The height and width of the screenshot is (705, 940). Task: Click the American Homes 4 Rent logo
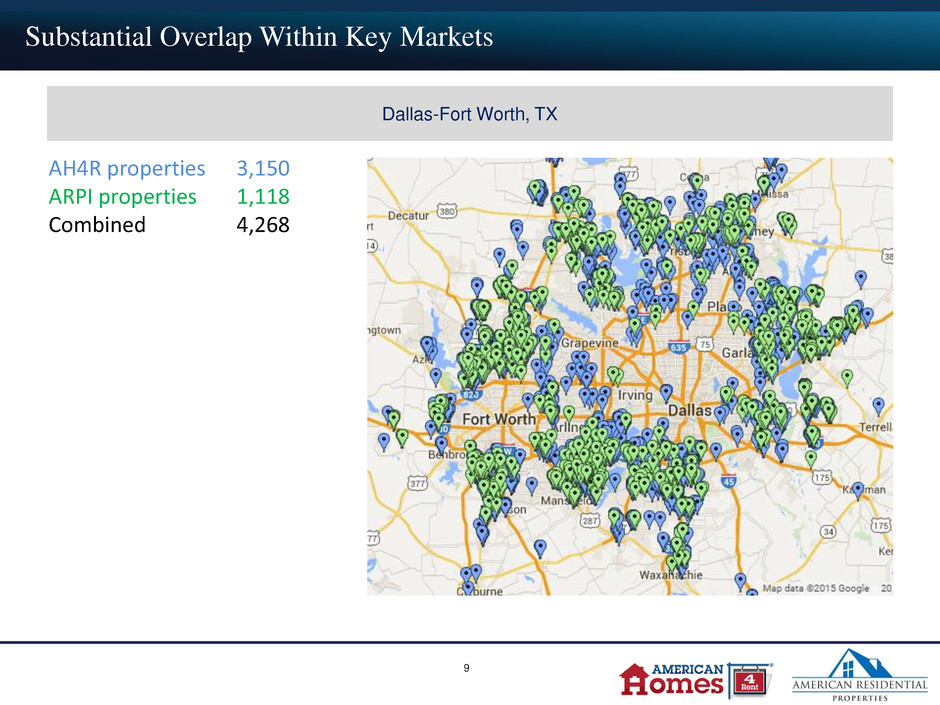696,680
